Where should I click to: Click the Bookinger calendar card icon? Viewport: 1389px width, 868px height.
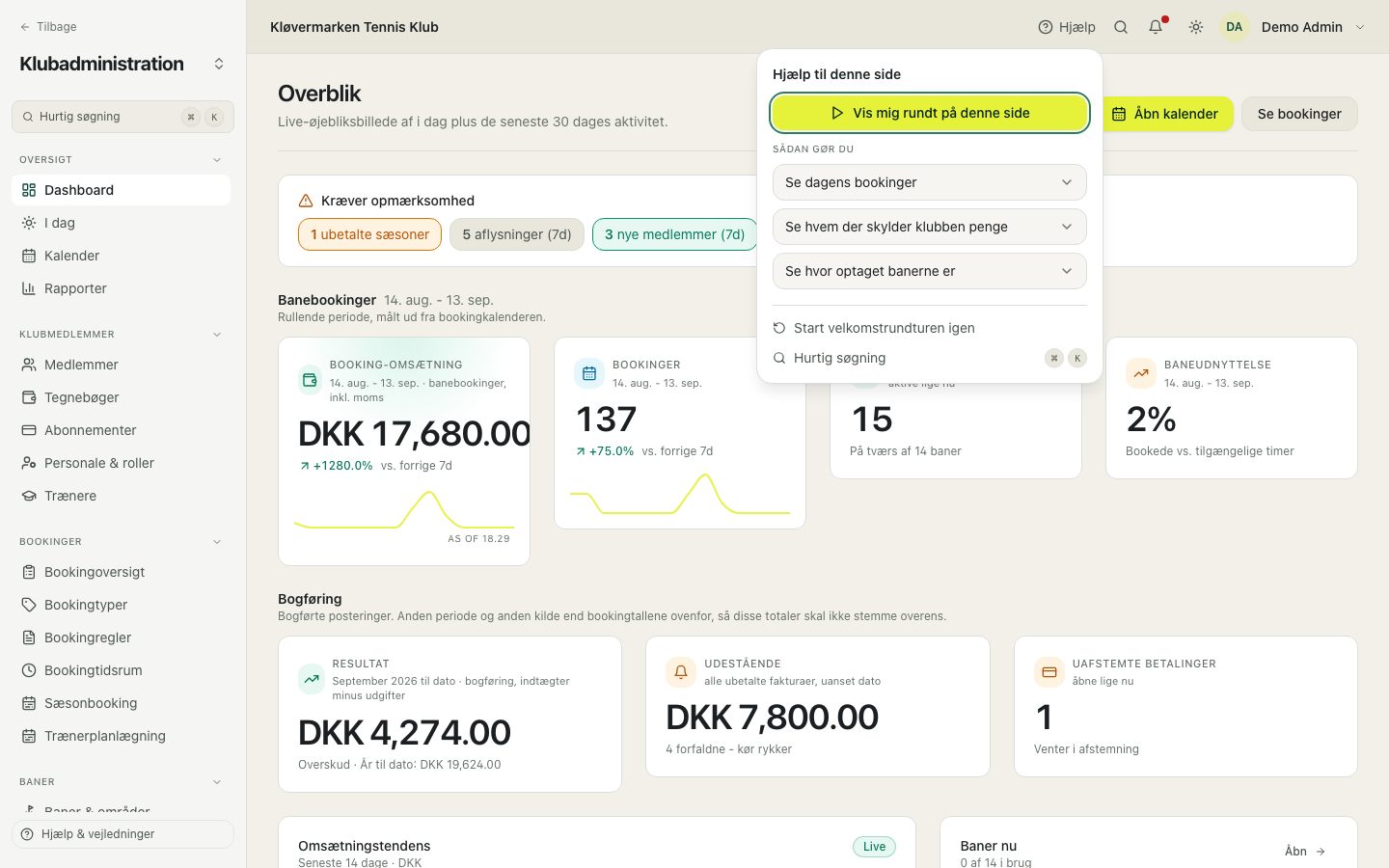(x=589, y=373)
